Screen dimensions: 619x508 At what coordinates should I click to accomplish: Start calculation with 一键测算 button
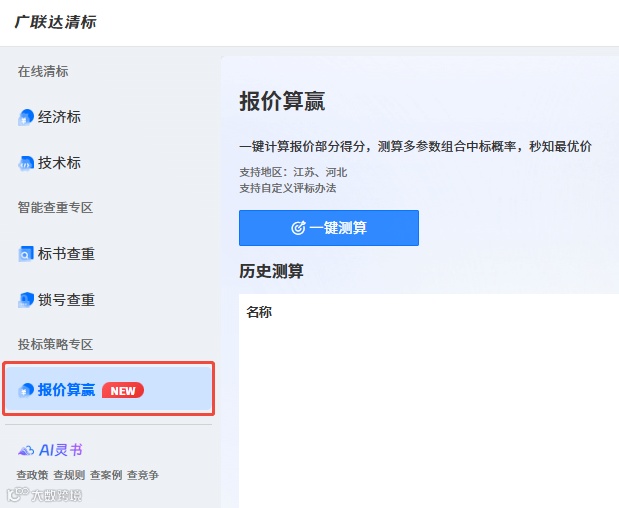coord(329,228)
